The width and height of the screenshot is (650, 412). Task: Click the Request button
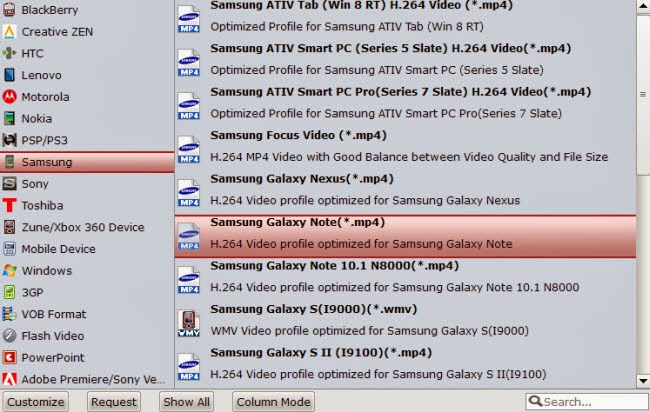click(x=114, y=402)
